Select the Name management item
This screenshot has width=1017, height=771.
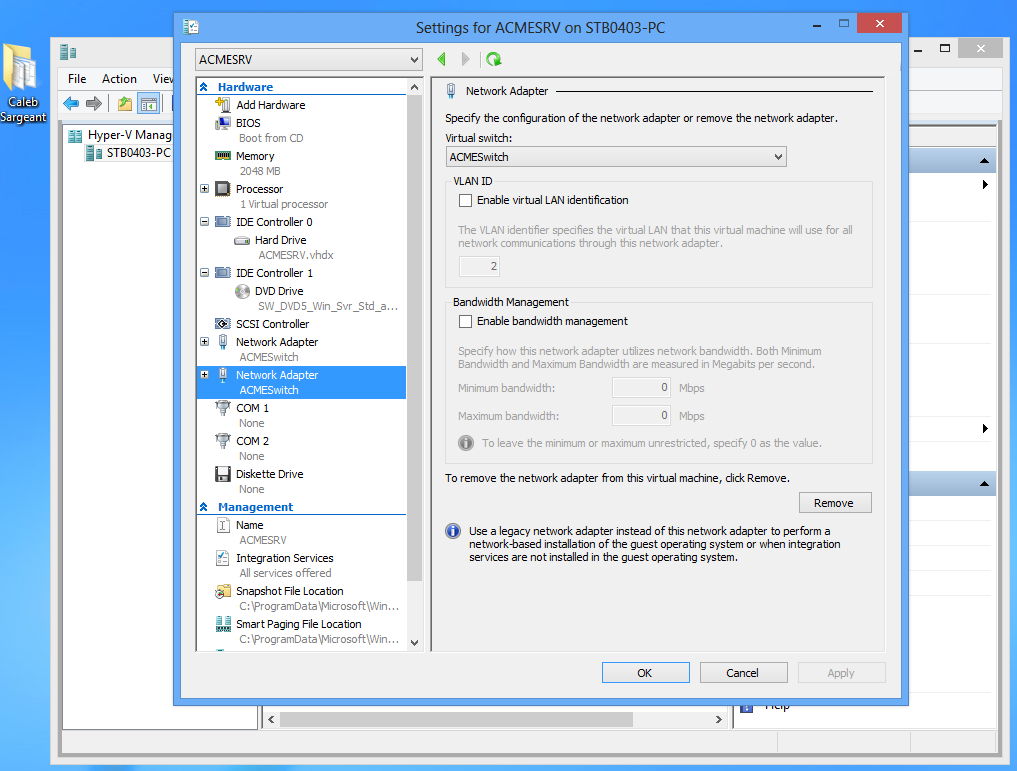[x=249, y=525]
